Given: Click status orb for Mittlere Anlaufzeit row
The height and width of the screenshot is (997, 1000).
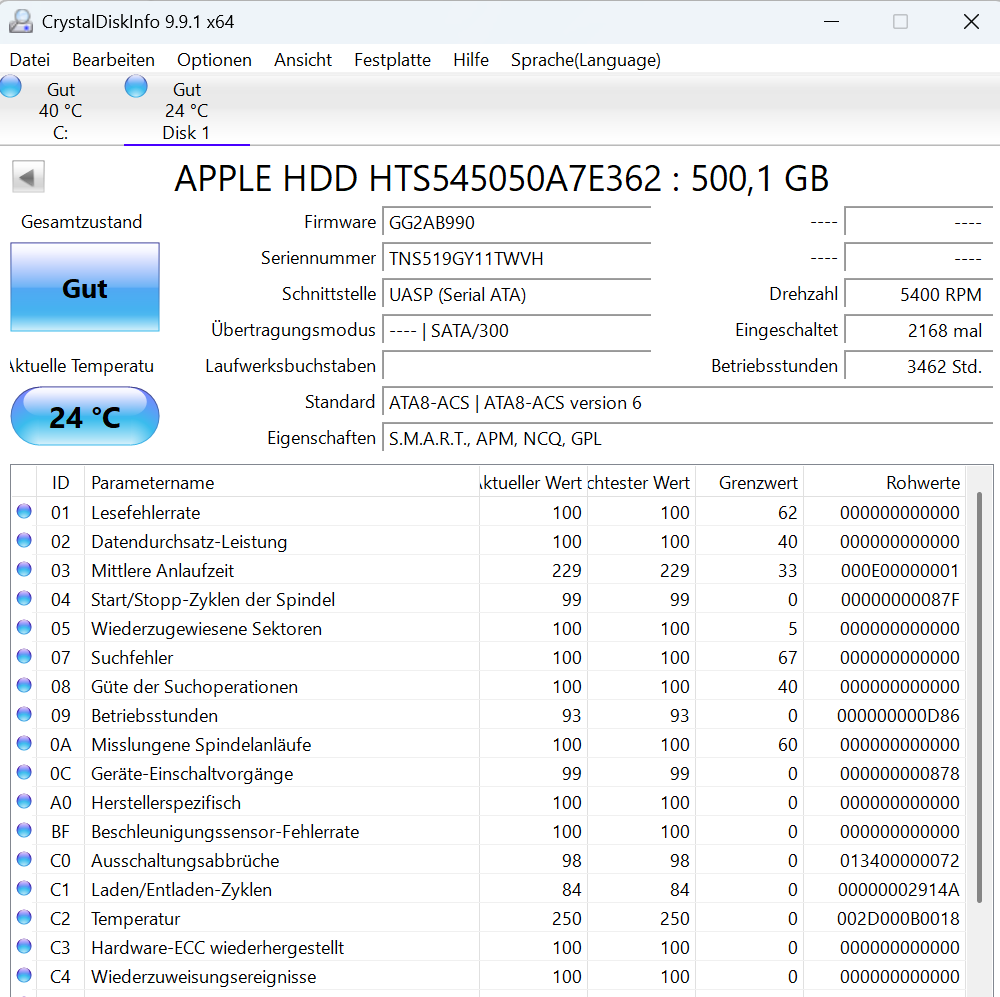Looking at the screenshot, I should (24, 570).
